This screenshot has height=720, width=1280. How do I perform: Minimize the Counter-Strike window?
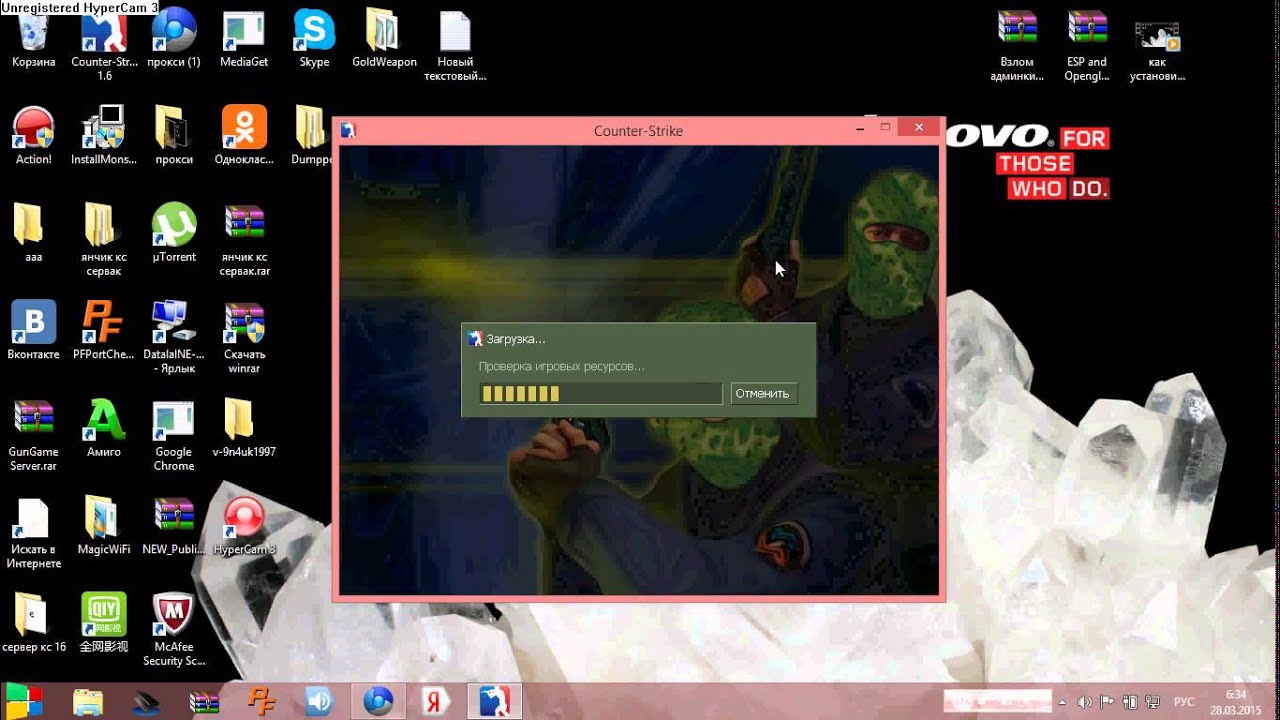tap(861, 129)
